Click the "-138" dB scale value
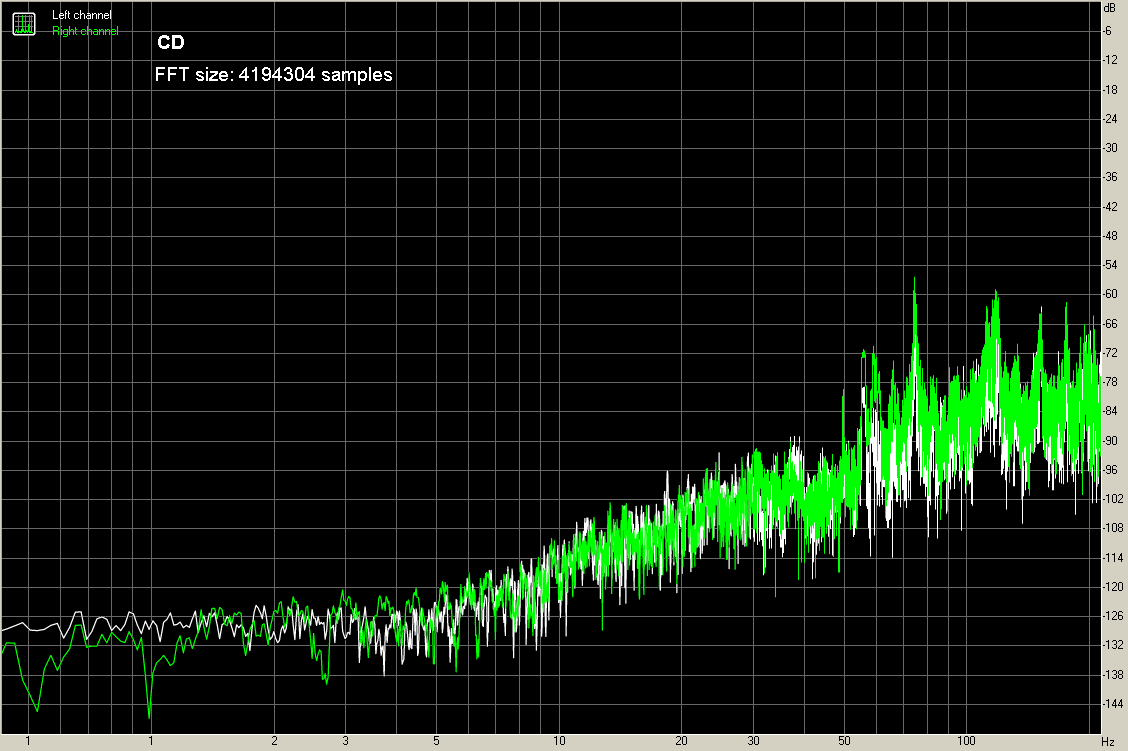1128x751 pixels. click(x=1113, y=675)
